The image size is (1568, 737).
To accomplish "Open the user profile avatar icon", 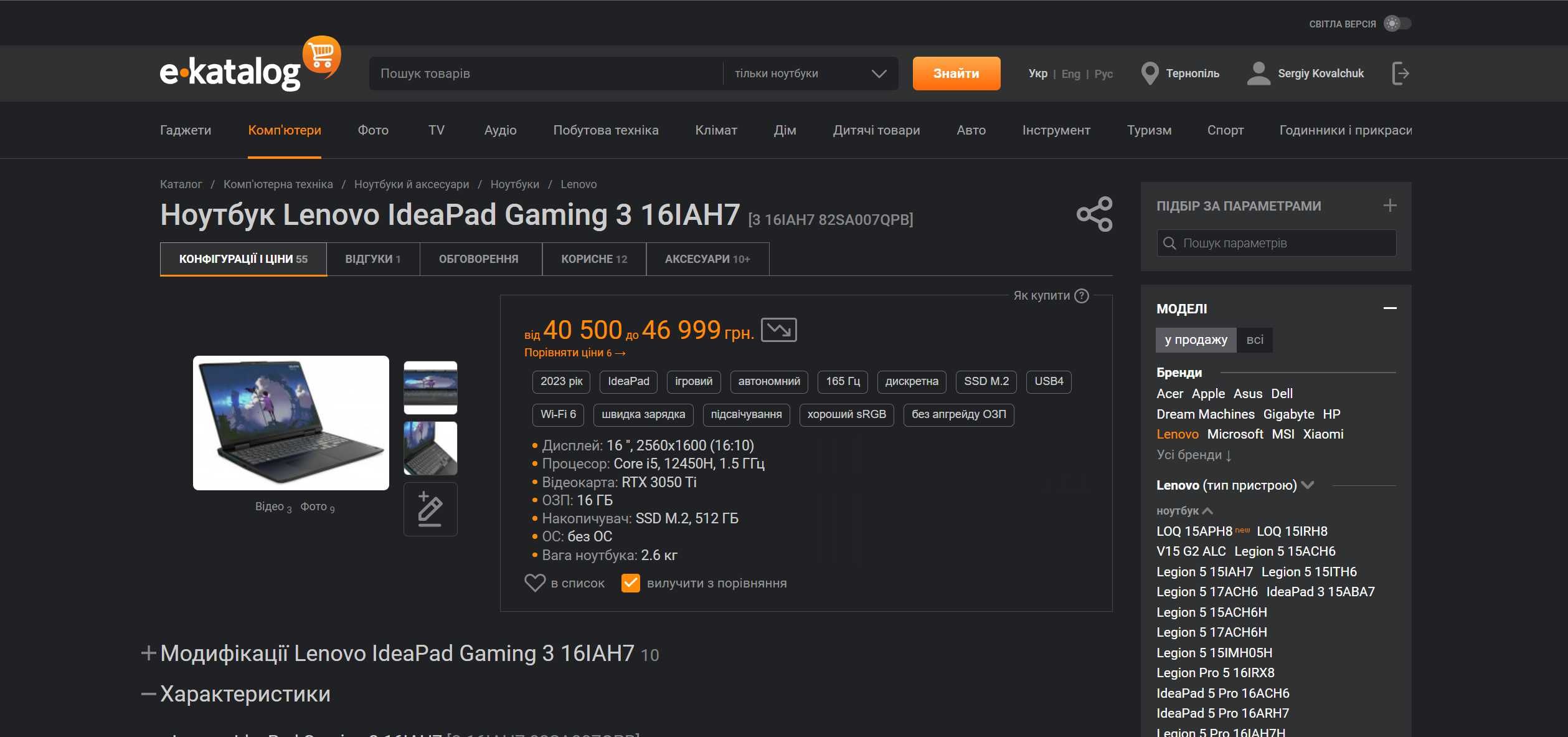I will 1259,74.
